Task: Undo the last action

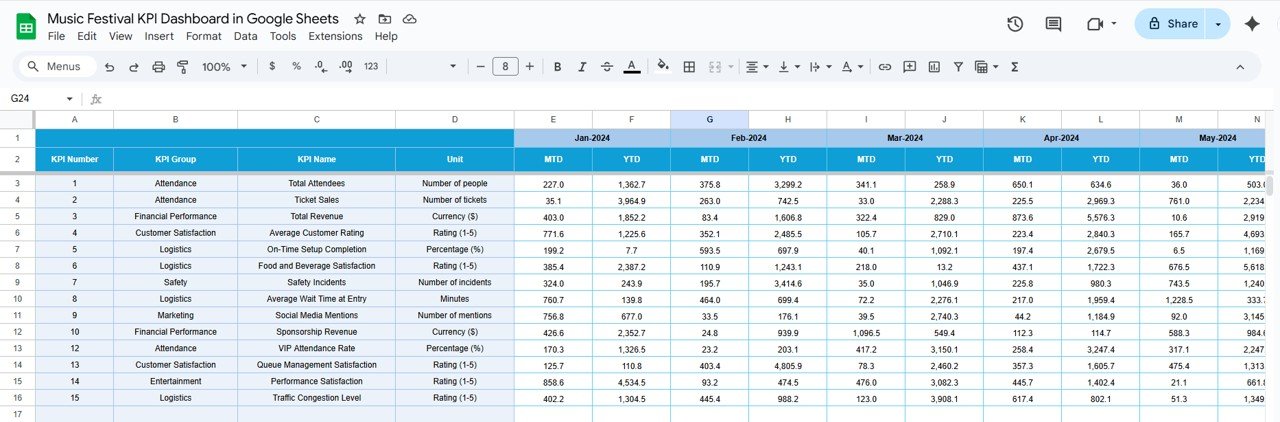Action: [108, 67]
